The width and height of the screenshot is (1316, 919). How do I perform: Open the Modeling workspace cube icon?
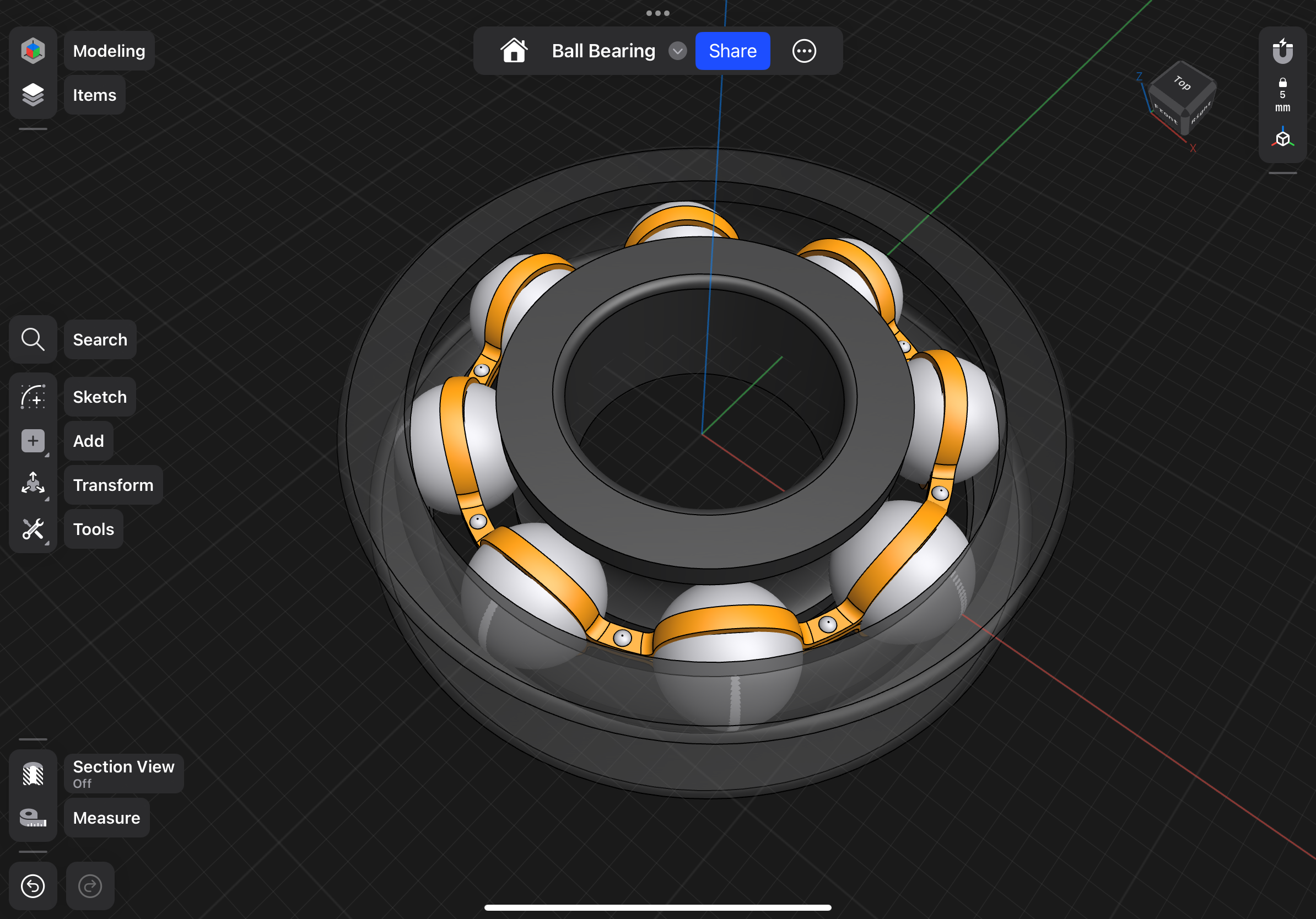[x=33, y=51]
